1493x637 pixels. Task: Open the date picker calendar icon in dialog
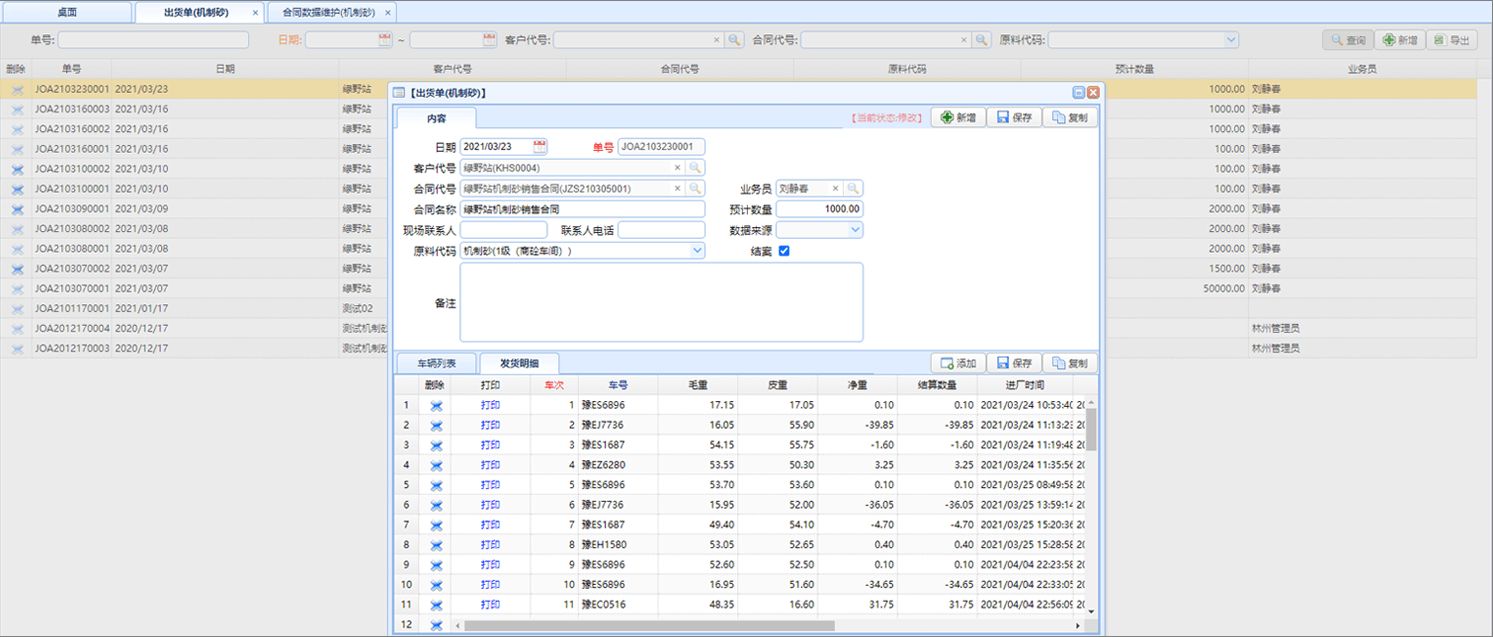coord(540,147)
